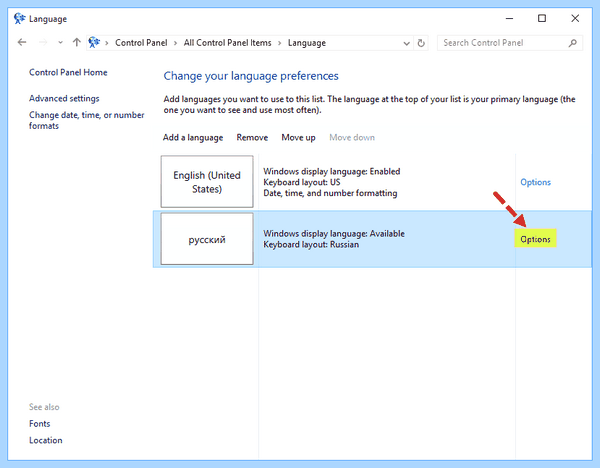
Task: Select the English (United States) tile
Action: pos(207,181)
